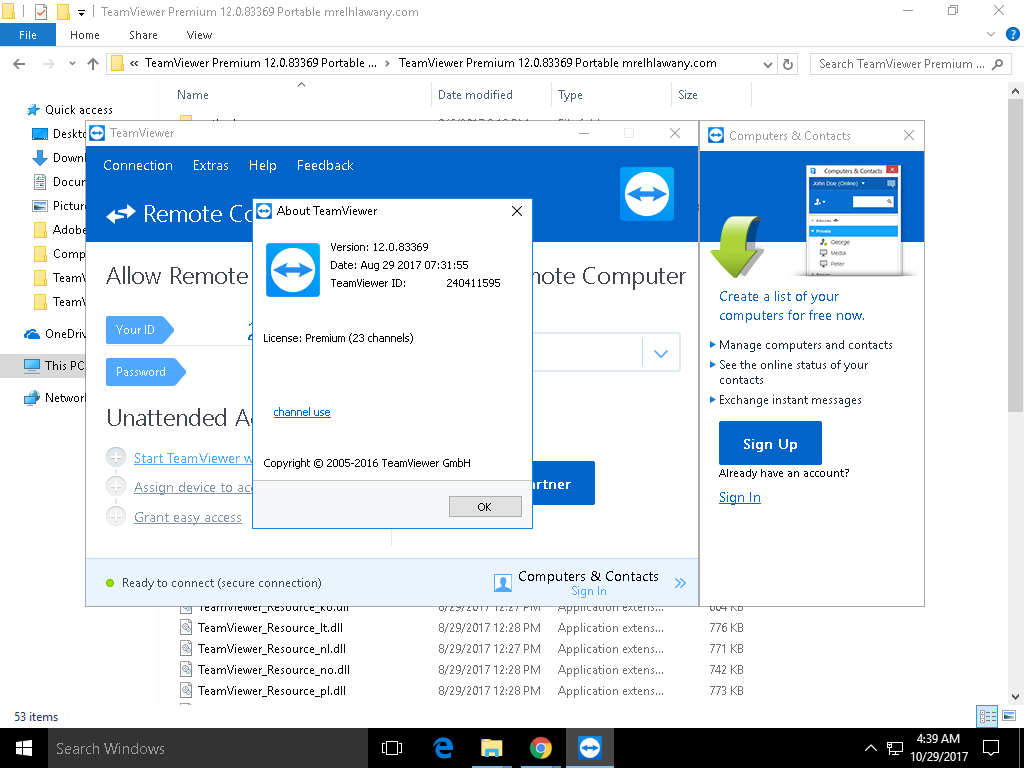Click the Task View icon in the taskbar
The height and width of the screenshot is (768, 1024).
pyautogui.click(x=392, y=748)
